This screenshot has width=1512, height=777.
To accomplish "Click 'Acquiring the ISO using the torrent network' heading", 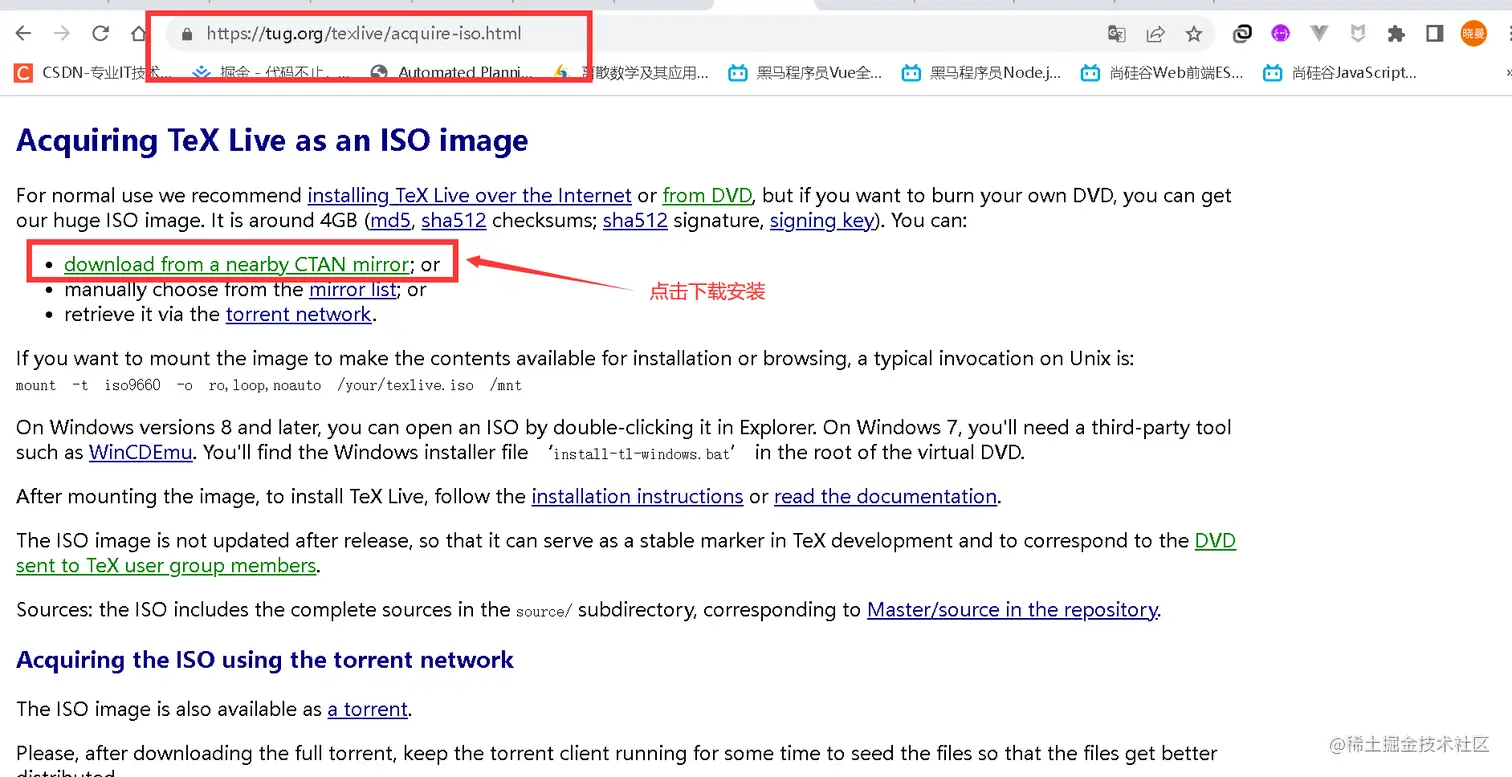I will pyautogui.click(x=265, y=660).
